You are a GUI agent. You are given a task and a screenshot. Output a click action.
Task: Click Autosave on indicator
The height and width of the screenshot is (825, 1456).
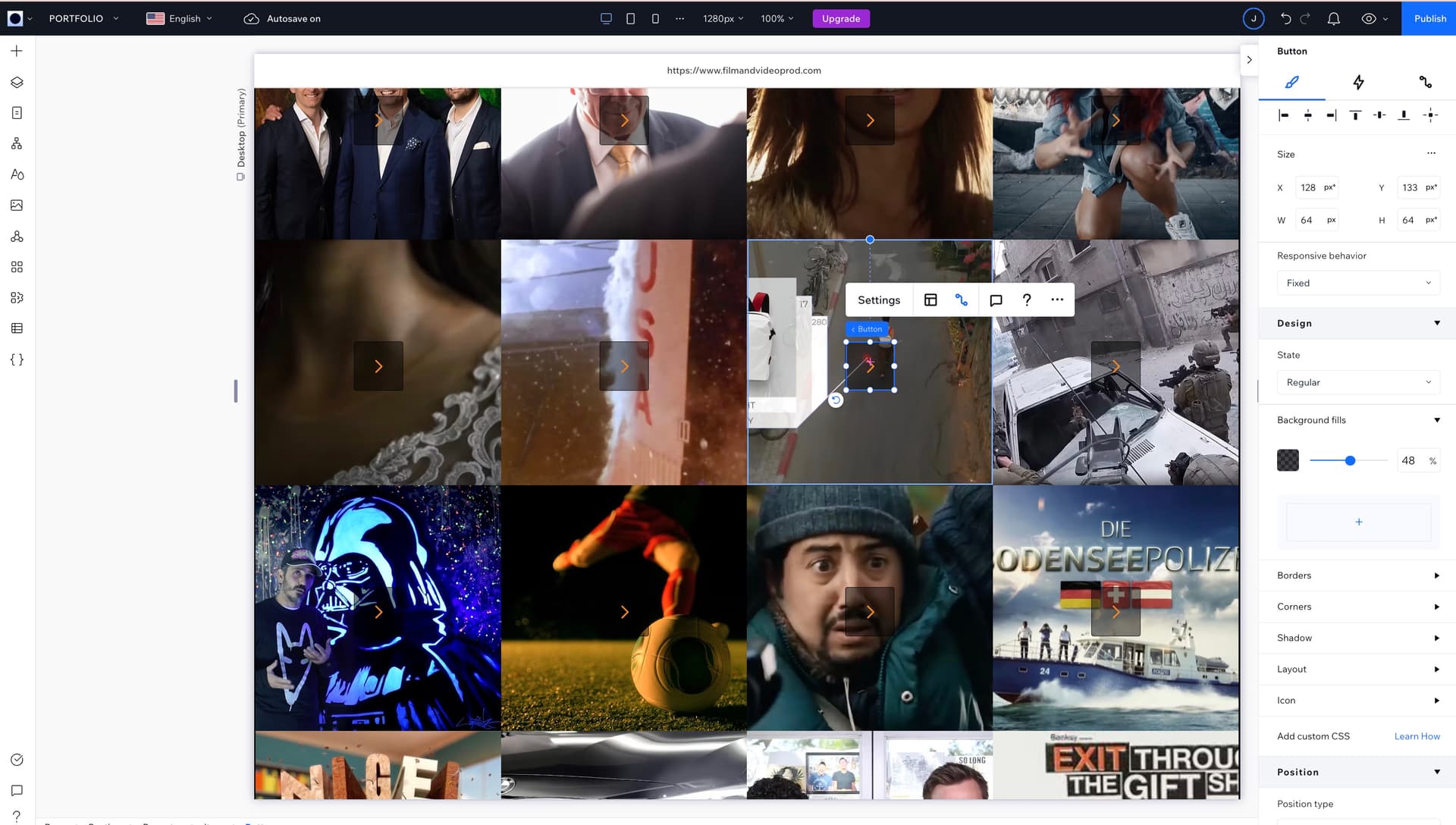[x=282, y=18]
